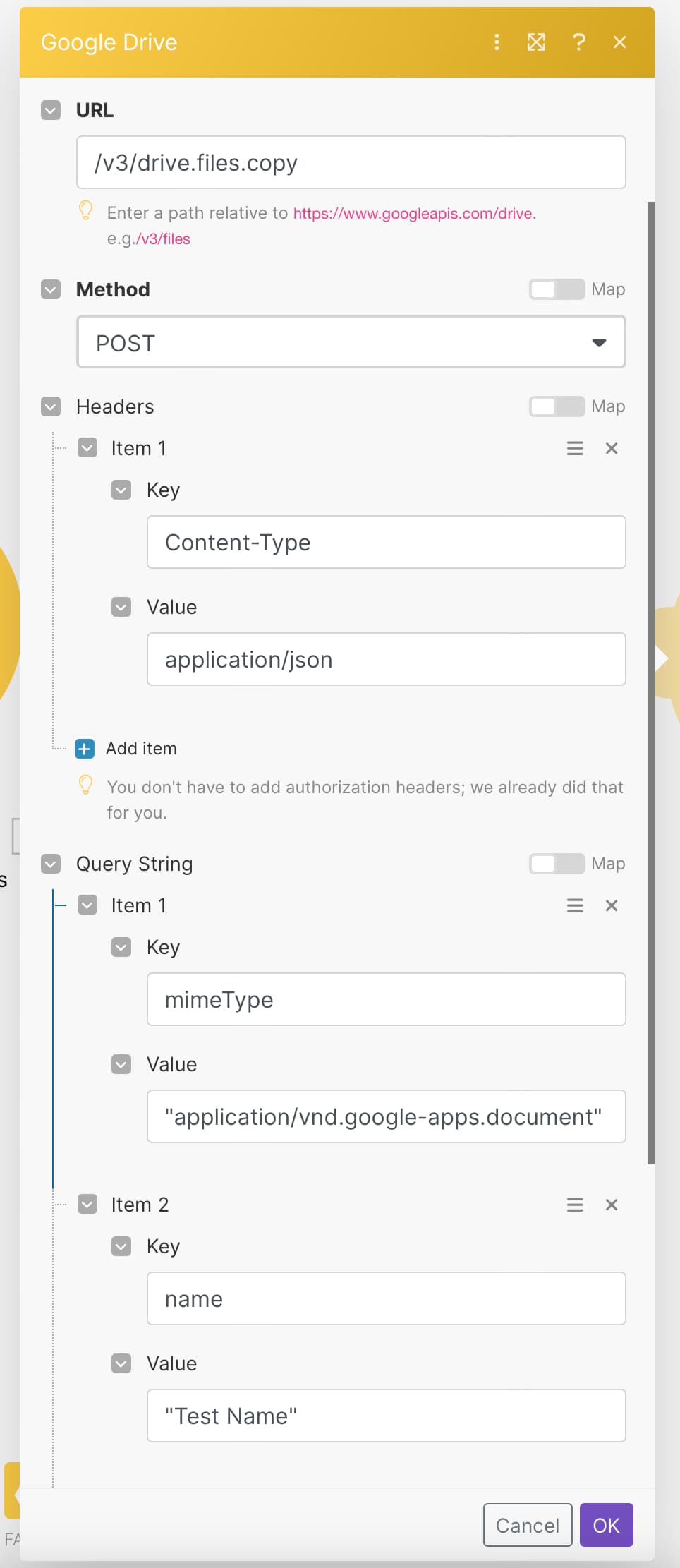The image size is (680, 1568).
Task: Toggle the Method Map switch
Action: (557, 289)
